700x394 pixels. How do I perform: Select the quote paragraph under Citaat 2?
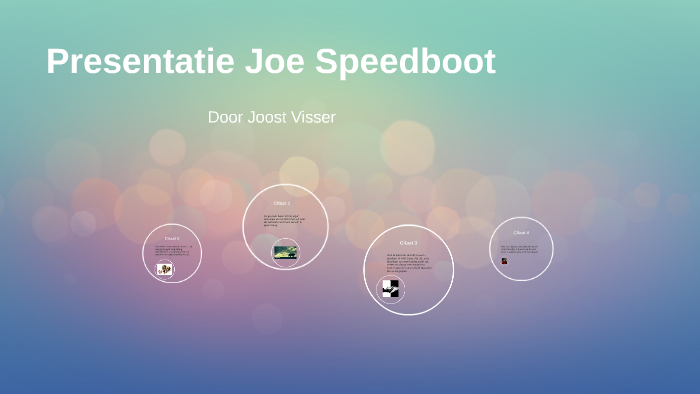[x=284, y=220]
